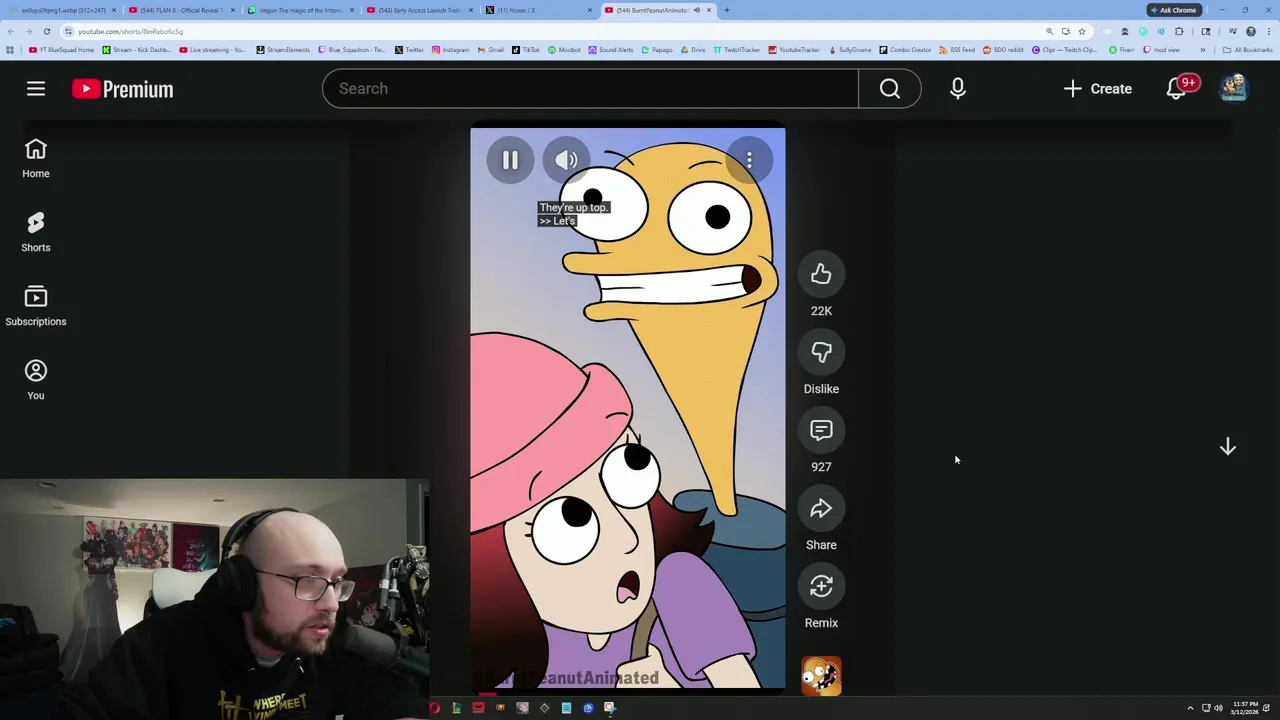Go to the next Short arrow
Image resolution: width=1280 pixels, height=720 pixels.
[1228, 447]
